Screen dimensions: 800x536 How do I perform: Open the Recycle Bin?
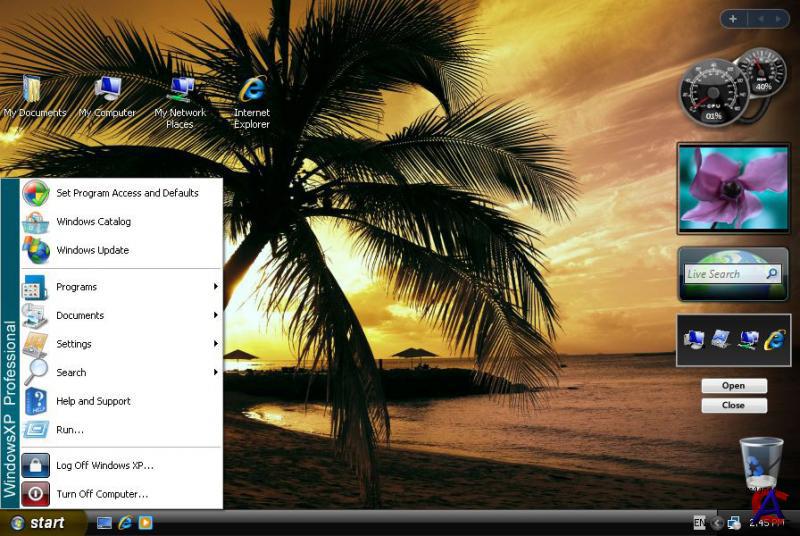click(x=761, y=462)
